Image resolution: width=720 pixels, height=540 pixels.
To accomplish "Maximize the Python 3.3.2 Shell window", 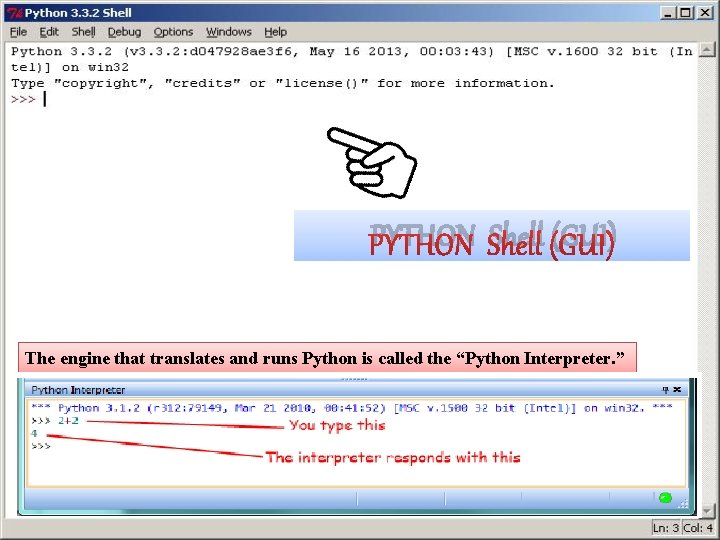I will point(686,13).
